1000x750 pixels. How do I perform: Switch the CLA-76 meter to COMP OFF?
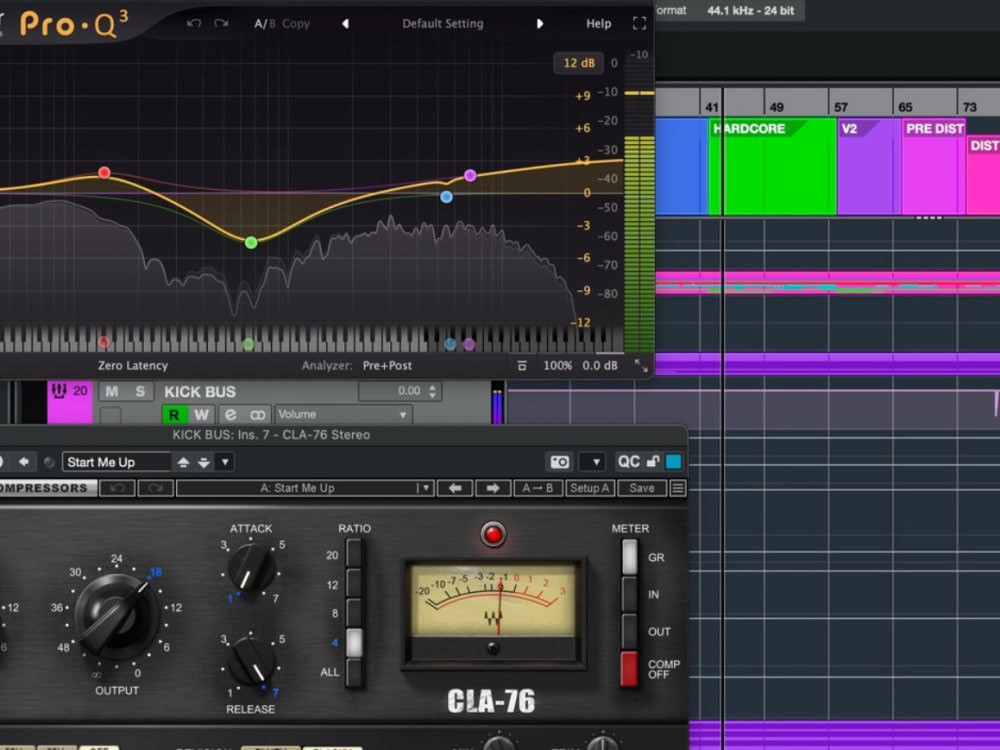[x=630, y=672]
